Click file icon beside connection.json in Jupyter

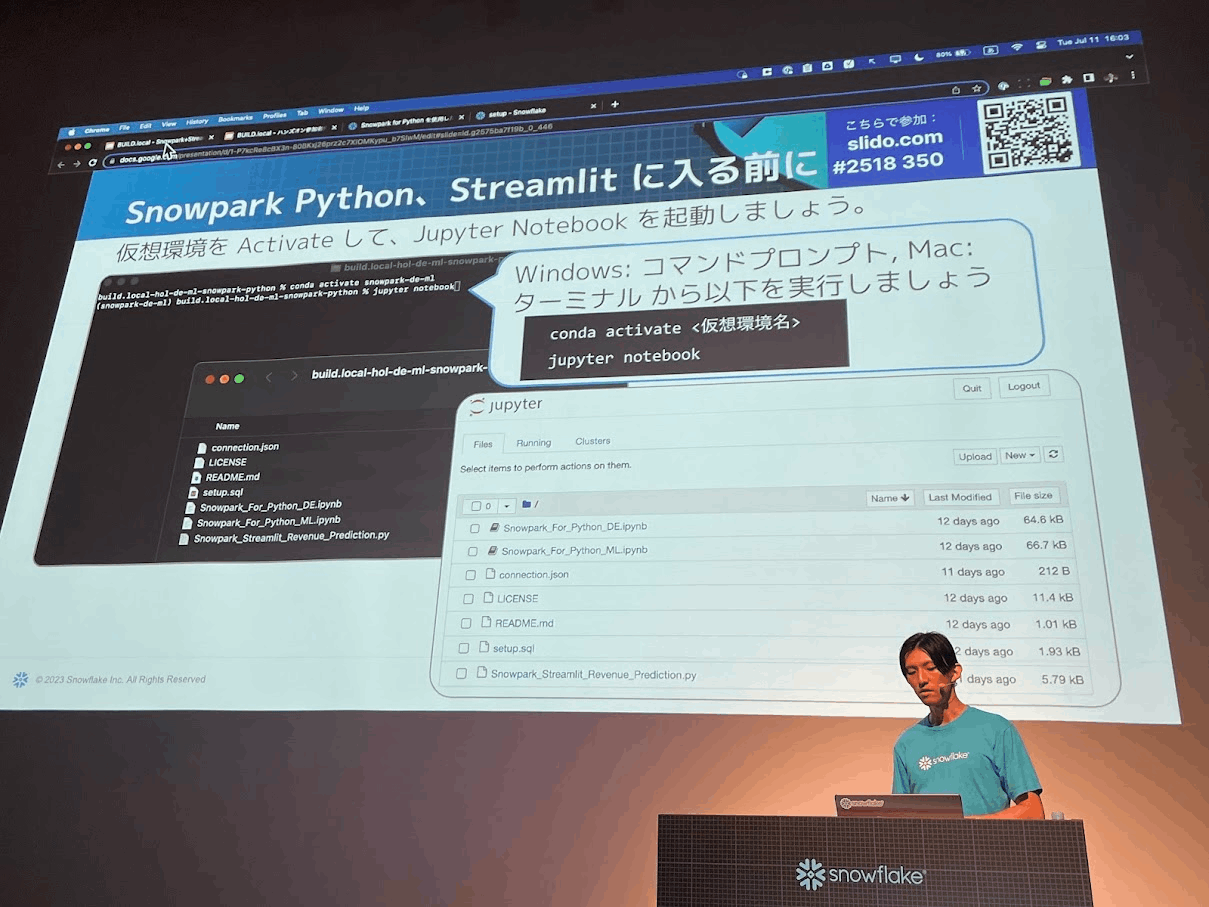pyautogui.click(x=490, y=574)
